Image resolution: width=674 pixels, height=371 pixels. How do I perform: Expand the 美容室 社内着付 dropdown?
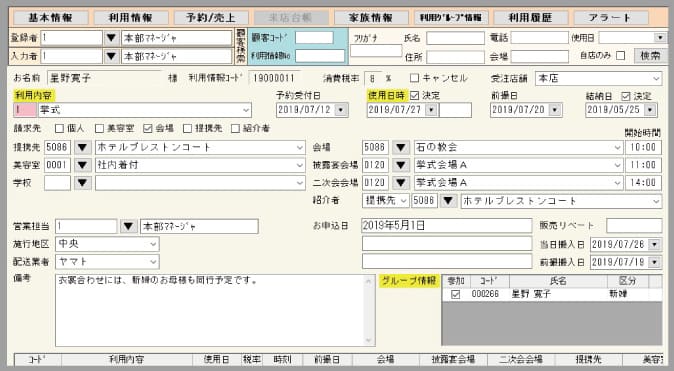(300, 165)
